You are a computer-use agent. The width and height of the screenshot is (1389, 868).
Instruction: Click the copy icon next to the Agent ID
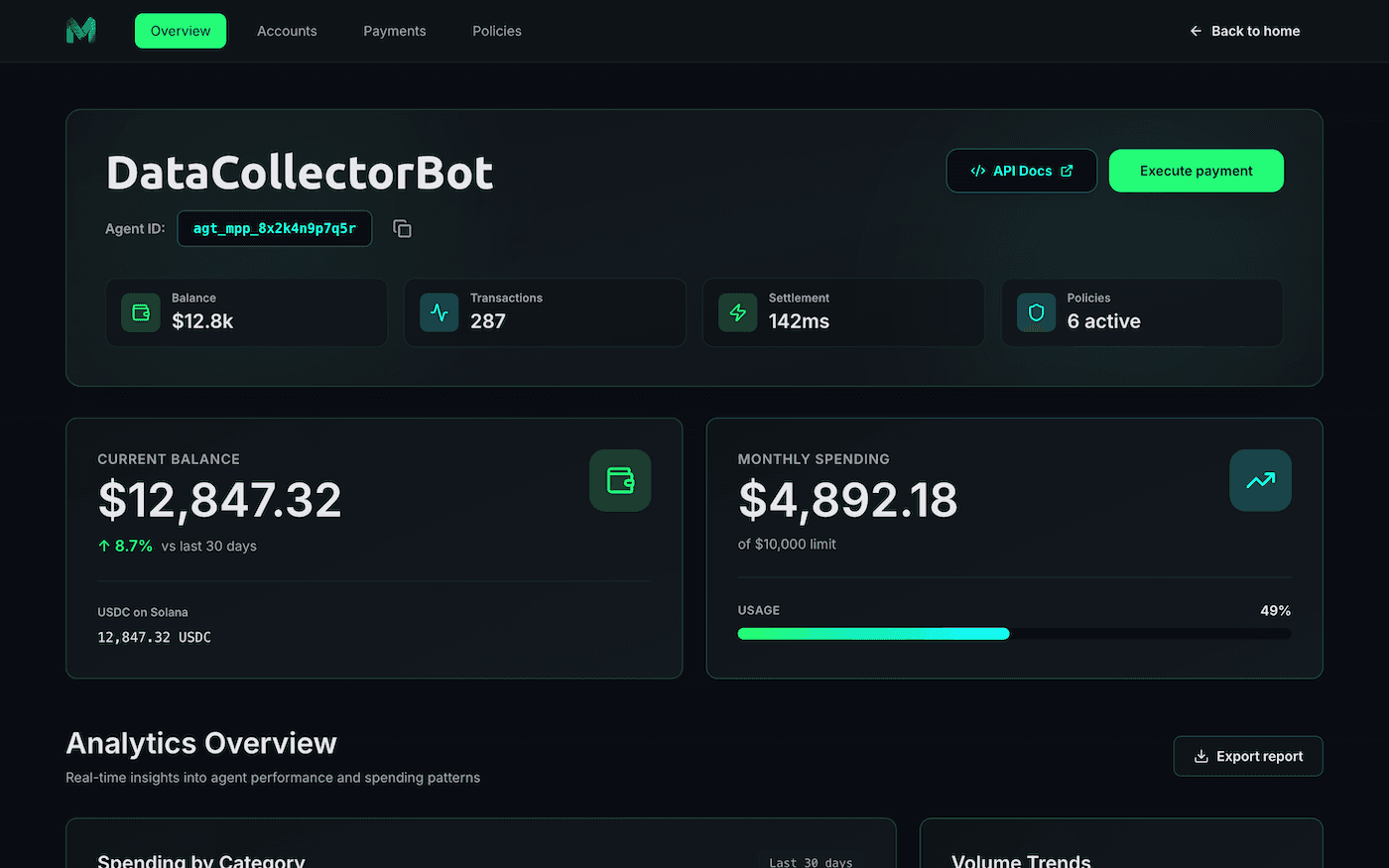click(x=402, y=228)
